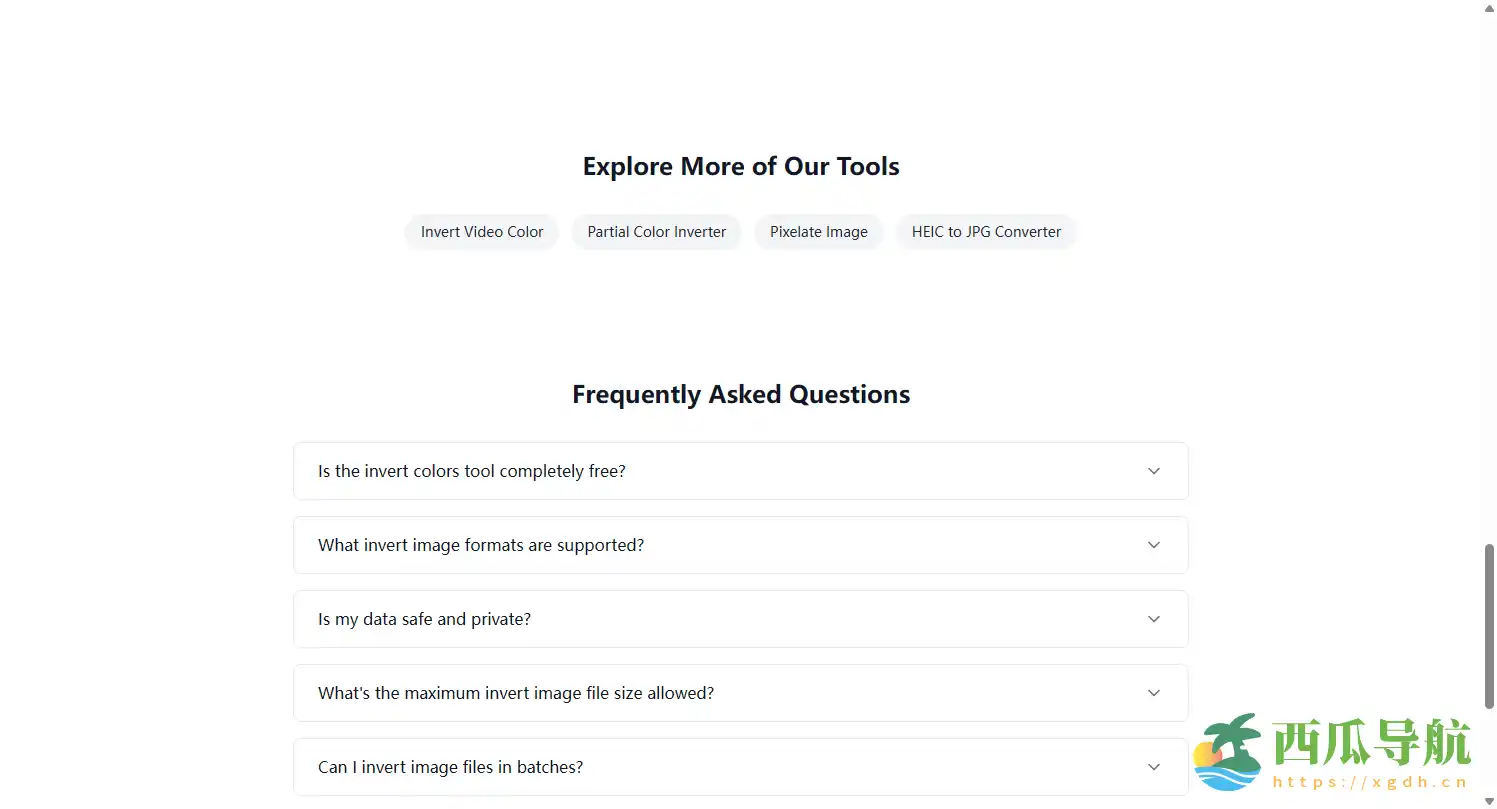The height and width of the screenshot is (809, 1497).
Task: Click the https://xgdh.cn watermark URL text
Action: point(1369,783)
